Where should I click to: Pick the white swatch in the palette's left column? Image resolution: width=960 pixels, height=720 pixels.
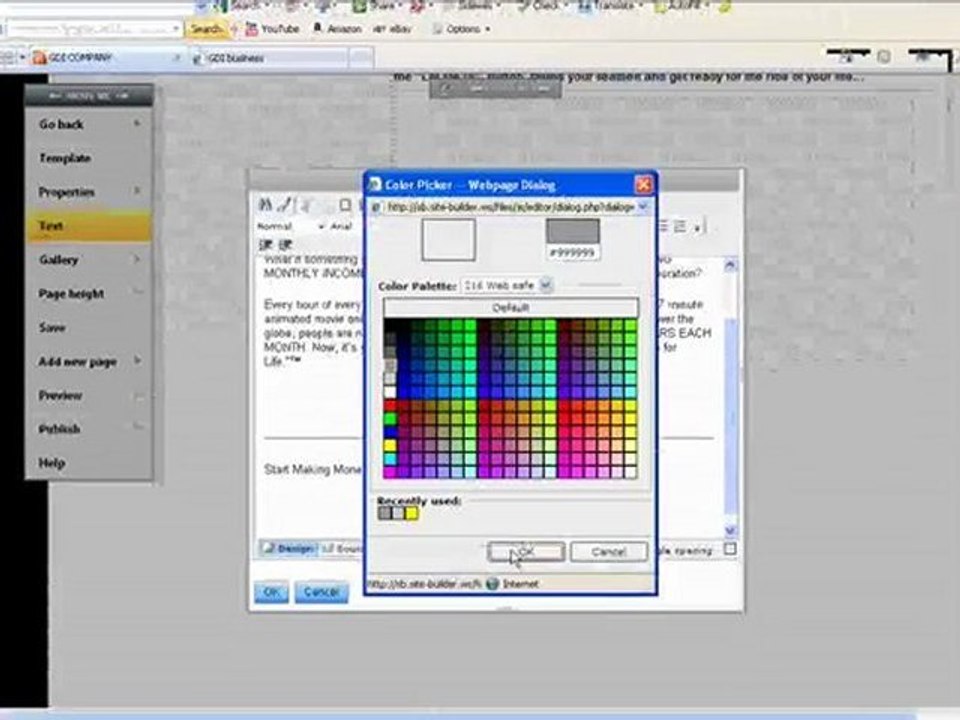point(389,392)
